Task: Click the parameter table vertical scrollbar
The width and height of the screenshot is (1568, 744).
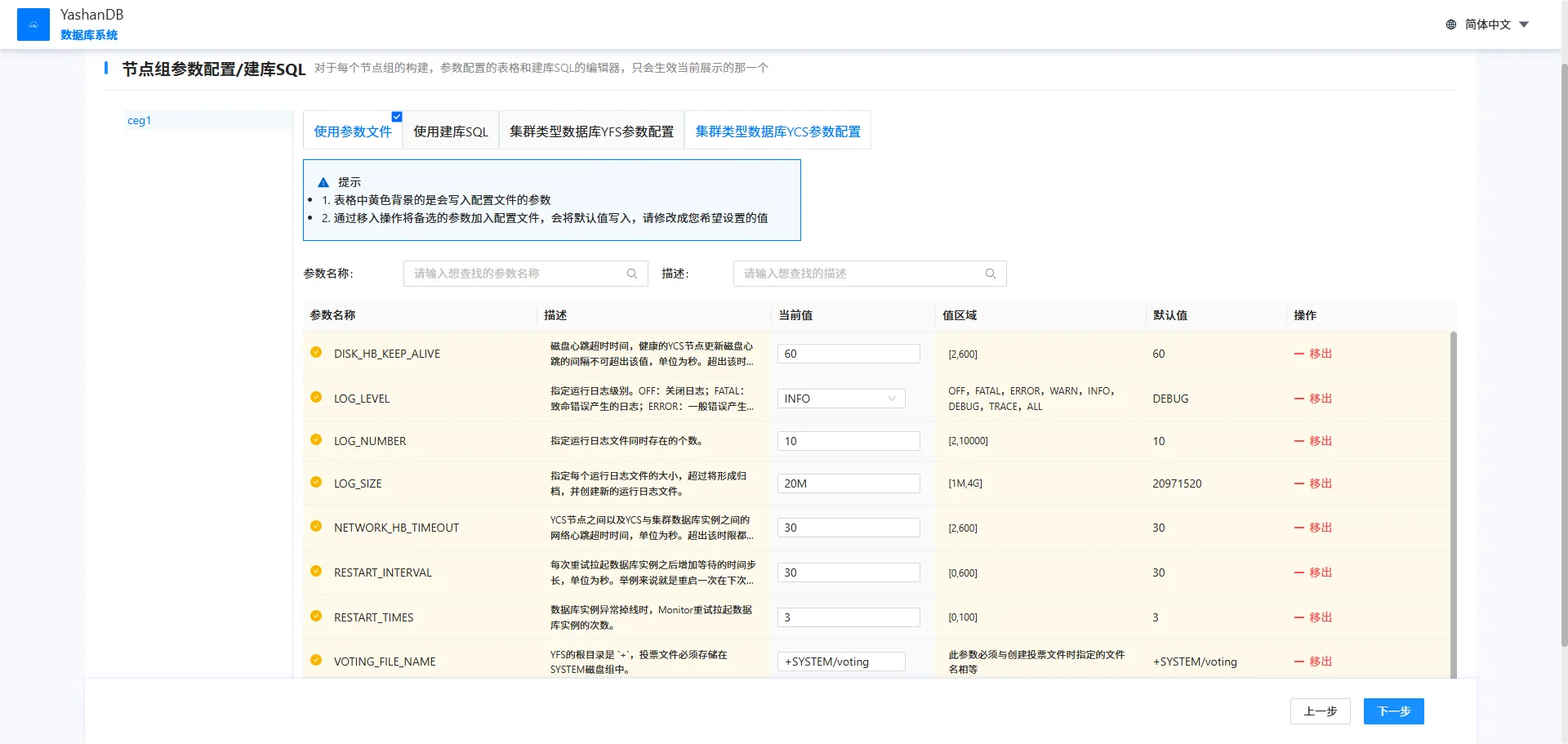Action: click(1453, 490)
